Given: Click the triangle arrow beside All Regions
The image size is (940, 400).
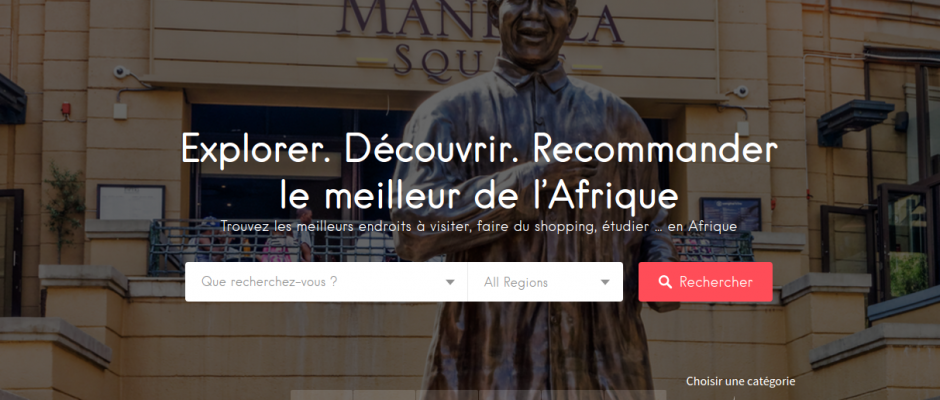Looking at the screenshot, I should [x=605, y=282].
